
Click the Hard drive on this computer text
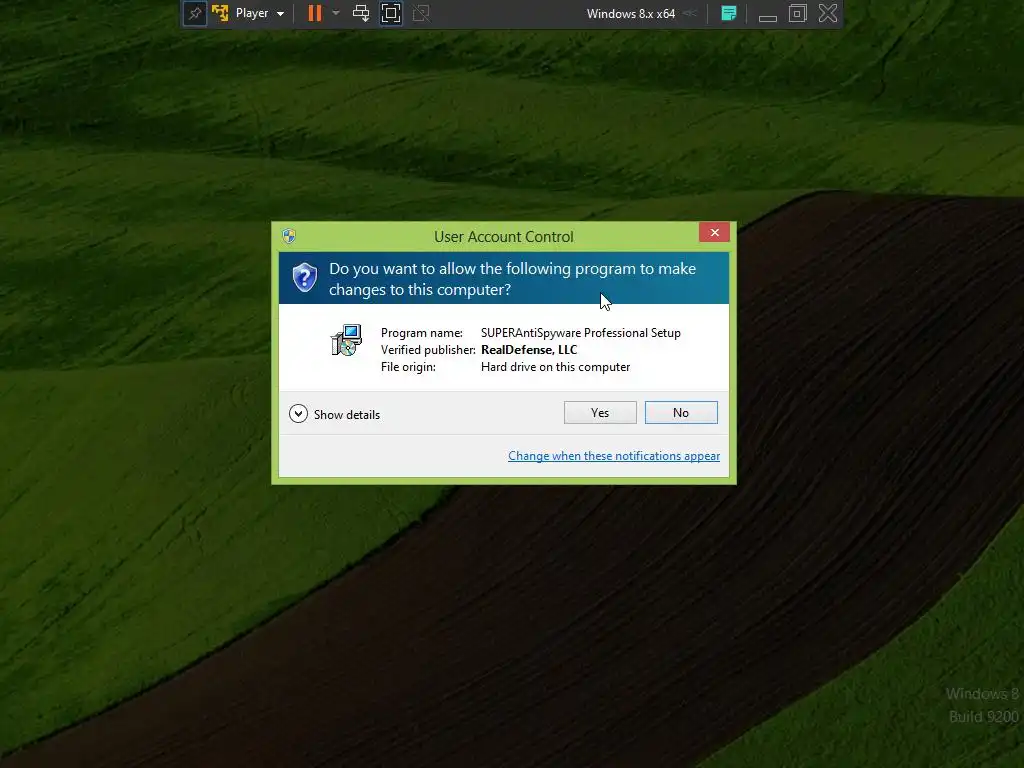[555, 367]
